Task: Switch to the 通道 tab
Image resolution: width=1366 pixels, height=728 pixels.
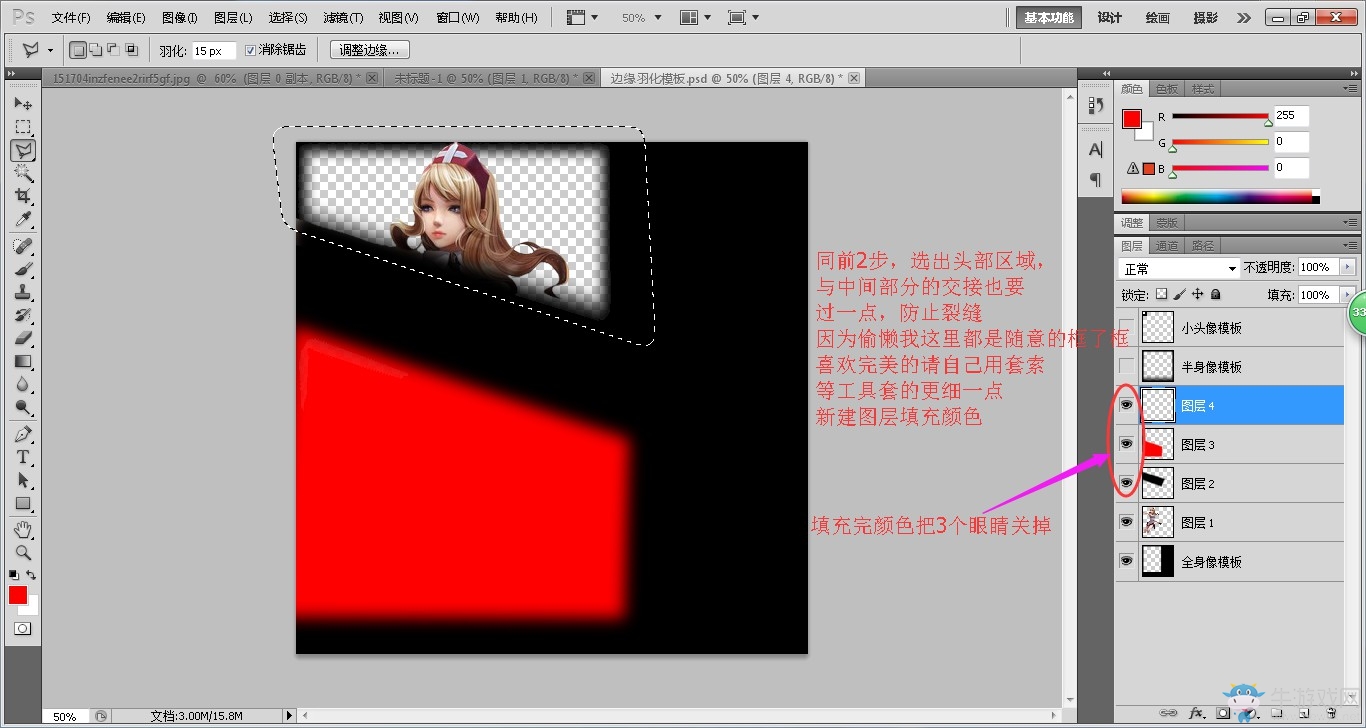Action: coord(1167,245)
